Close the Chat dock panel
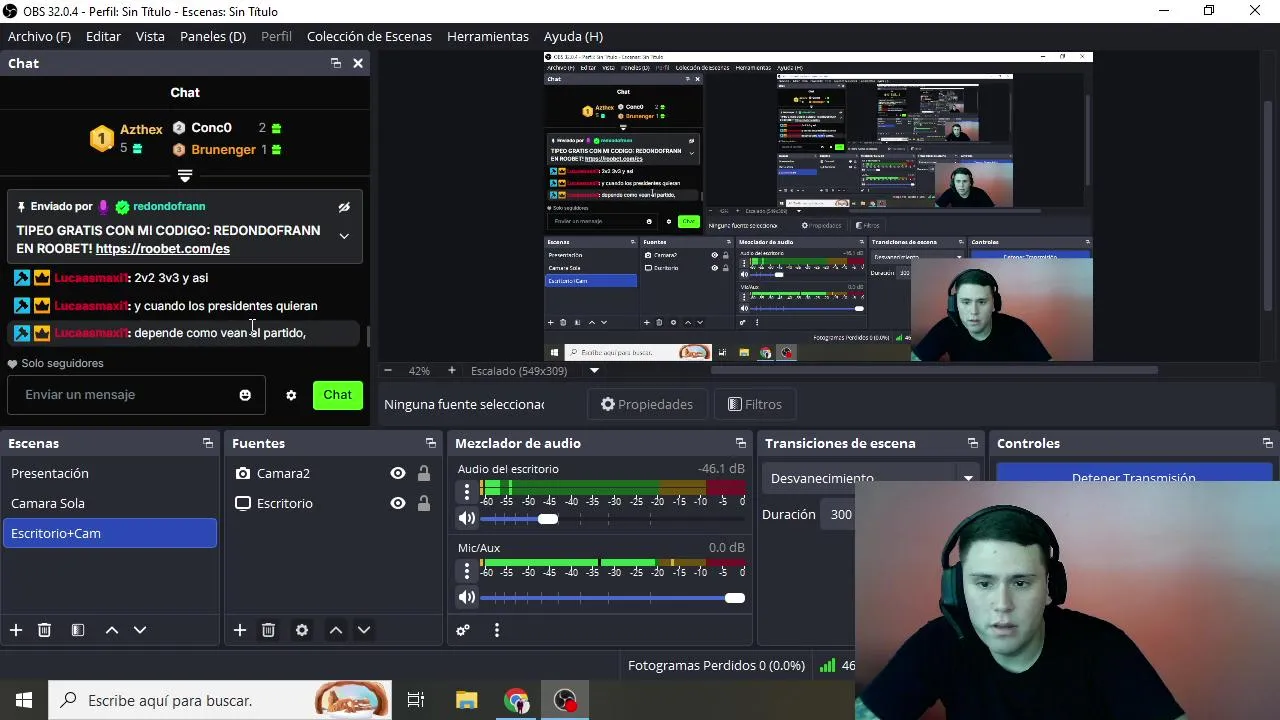Image resolution: width=1280 pixels, height=720 pixels. [358, 63]
